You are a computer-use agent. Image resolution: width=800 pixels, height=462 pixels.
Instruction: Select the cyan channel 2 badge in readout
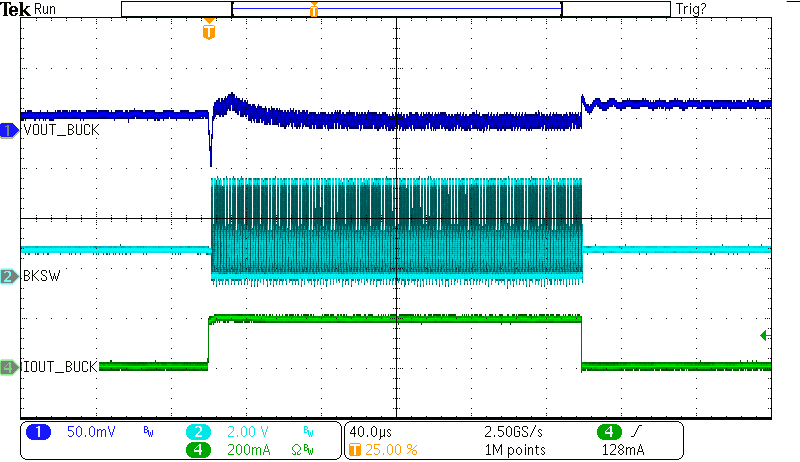(x=198, y=432)
